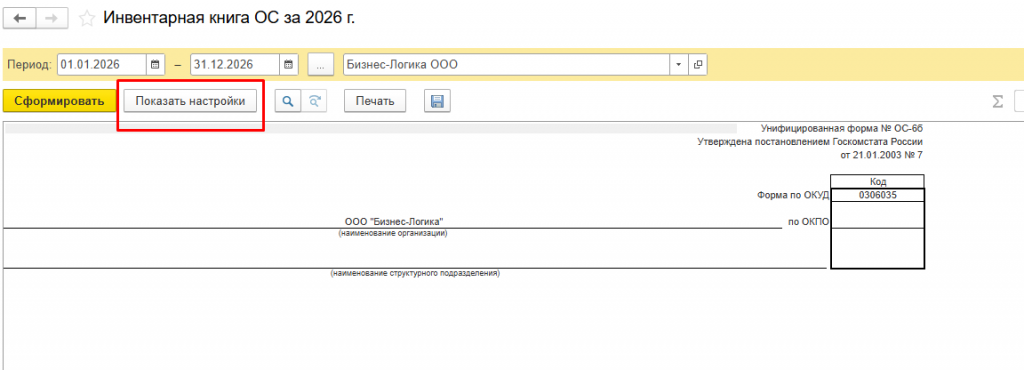Edit the period start date field

(102, 65)
